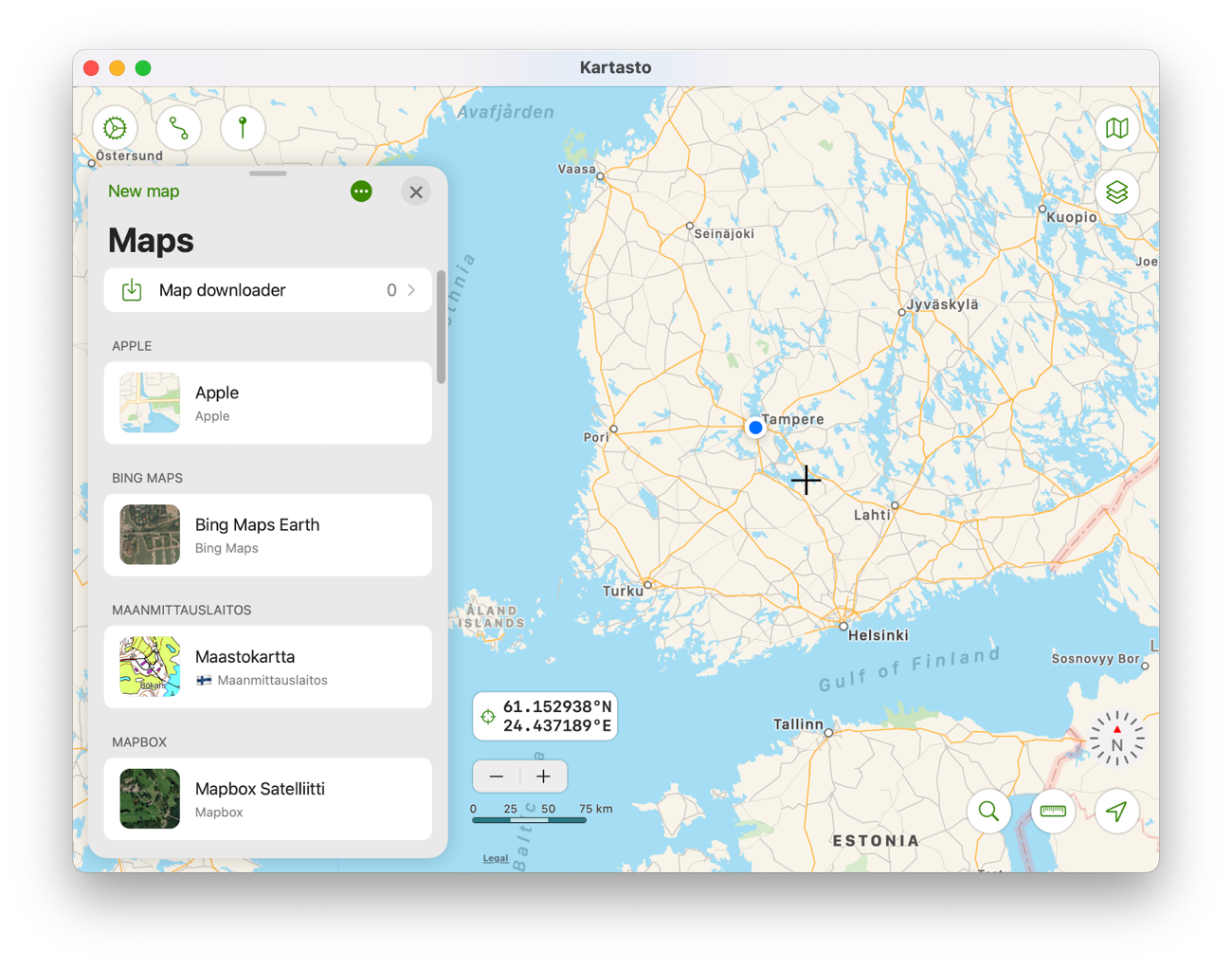Open the green more options ellipsis button
1232x969 pixels.
click(361, 192)
